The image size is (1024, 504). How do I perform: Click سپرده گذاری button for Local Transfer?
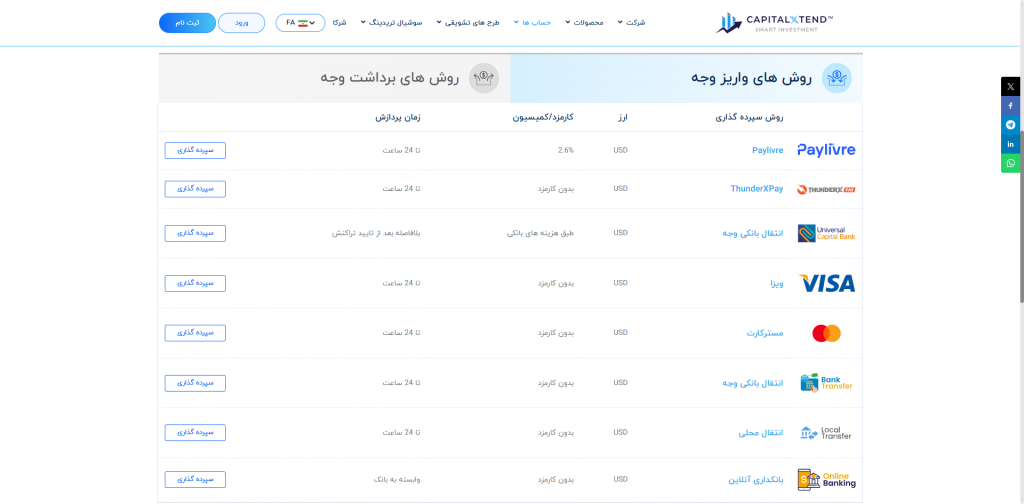point(195,432)
